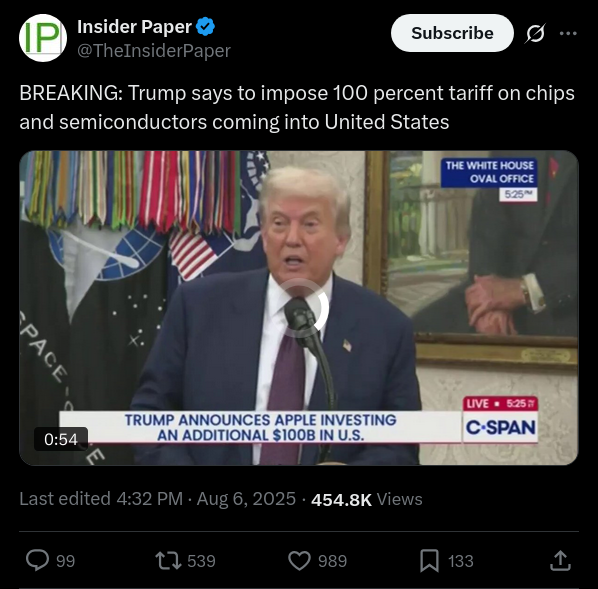Viewport: 598px width, 589px height.
Task: Bookmark this post
Action: [x=429, y=561]
